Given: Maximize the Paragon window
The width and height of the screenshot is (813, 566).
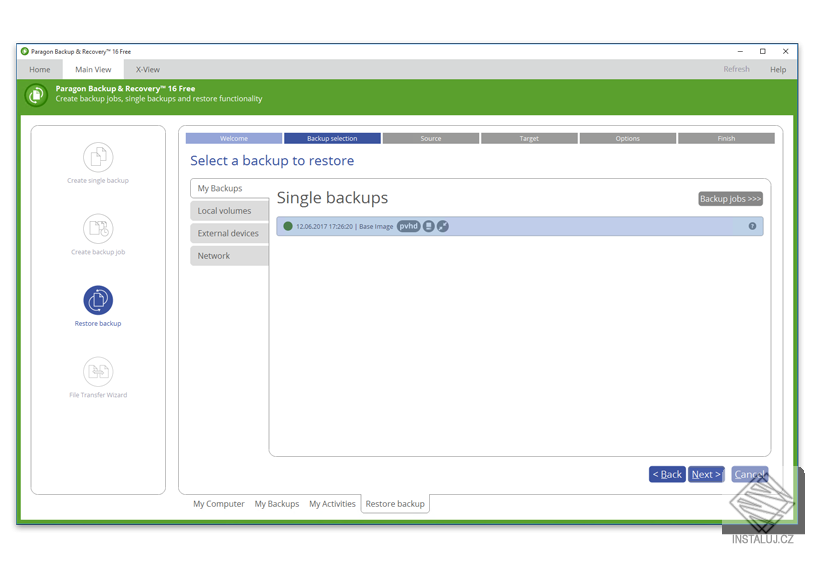Looking at the screenshot, I should coord(763,51).
